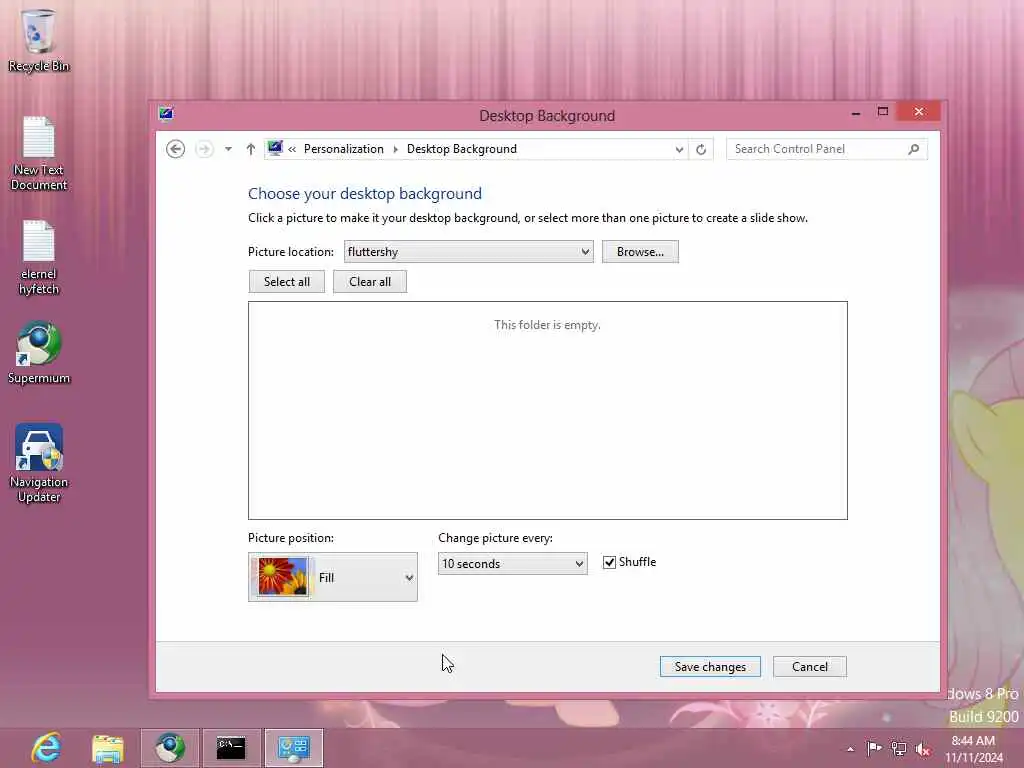Viewport: 1024px width, 768px height.
Task: Uncheck the Shuffle checkbox
Action: click(x=609, y=562)
